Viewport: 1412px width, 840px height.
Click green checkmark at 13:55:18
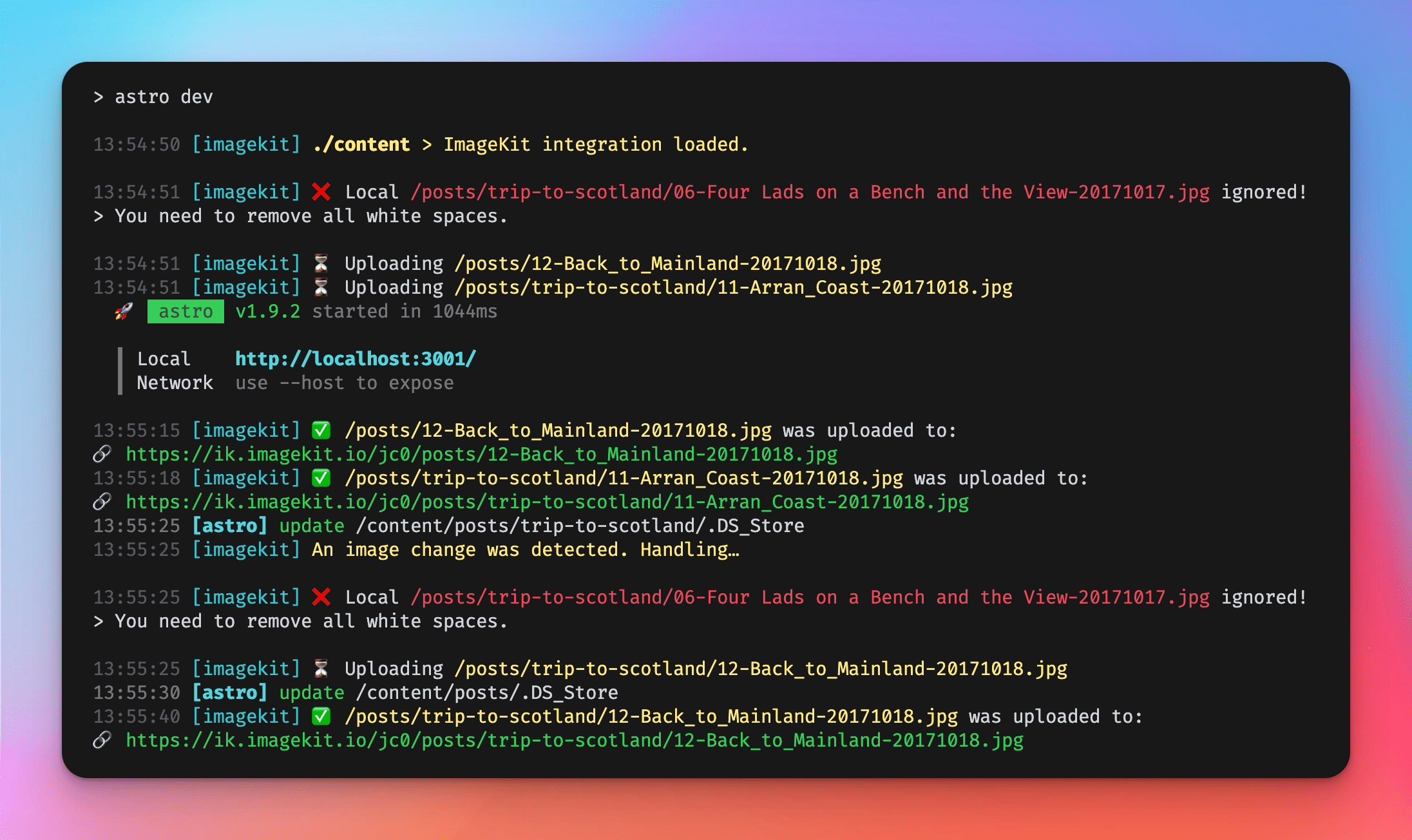321,478
